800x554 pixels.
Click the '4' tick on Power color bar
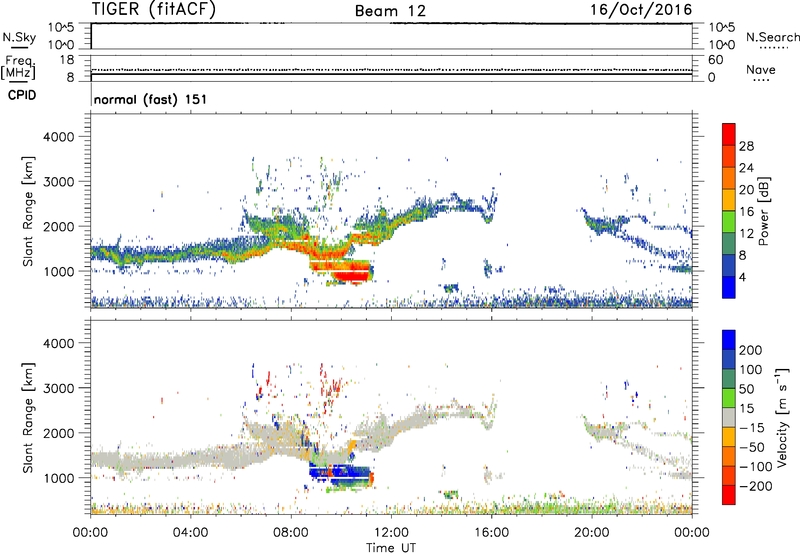pyautogui.click(x=744, y=277)
